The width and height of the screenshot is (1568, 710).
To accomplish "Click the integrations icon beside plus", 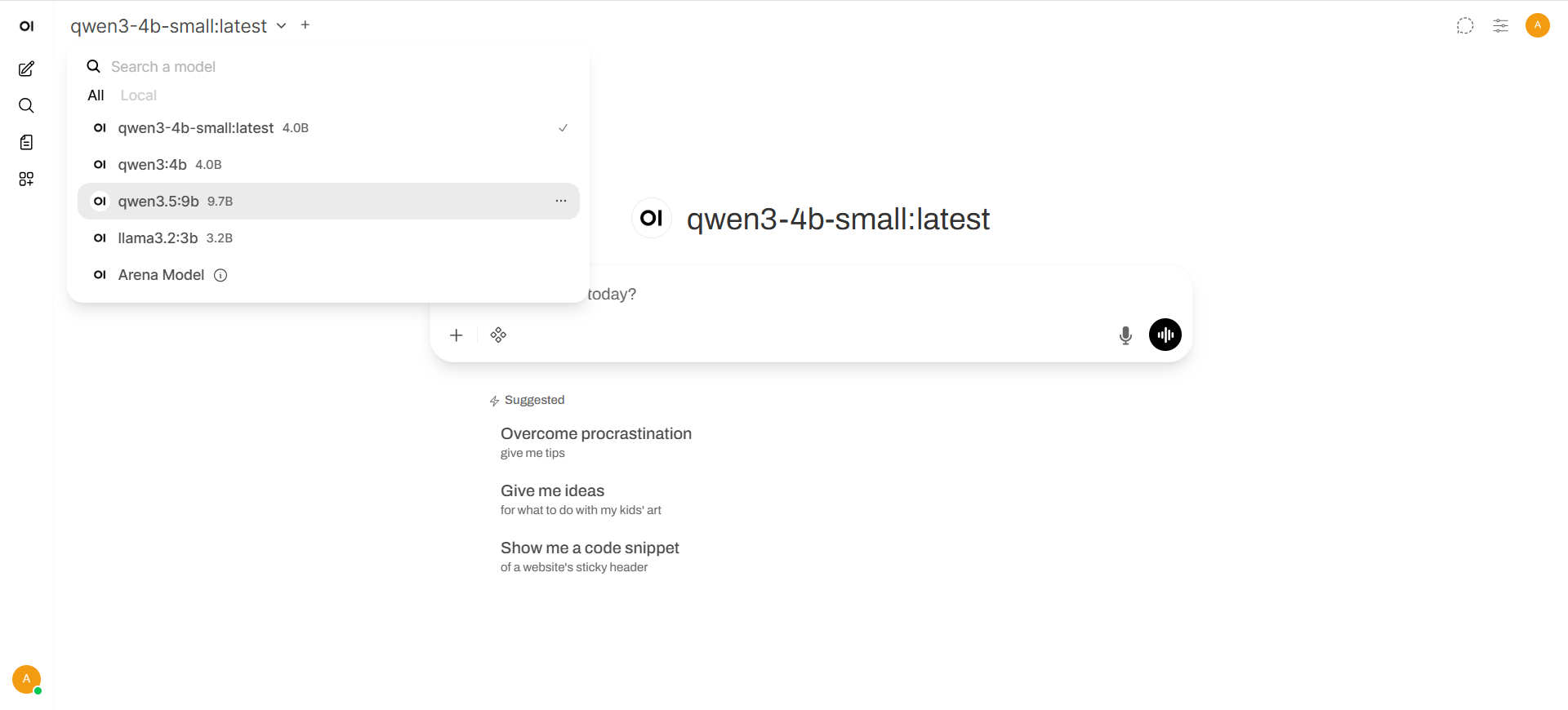I will pyautogui.click(x=498, y=335).
